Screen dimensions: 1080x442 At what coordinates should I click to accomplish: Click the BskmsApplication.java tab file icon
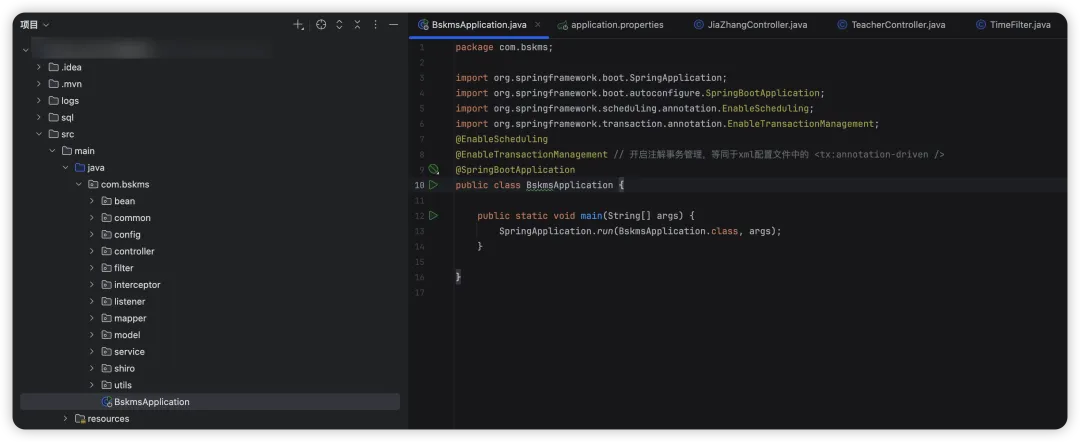point(424,25)
